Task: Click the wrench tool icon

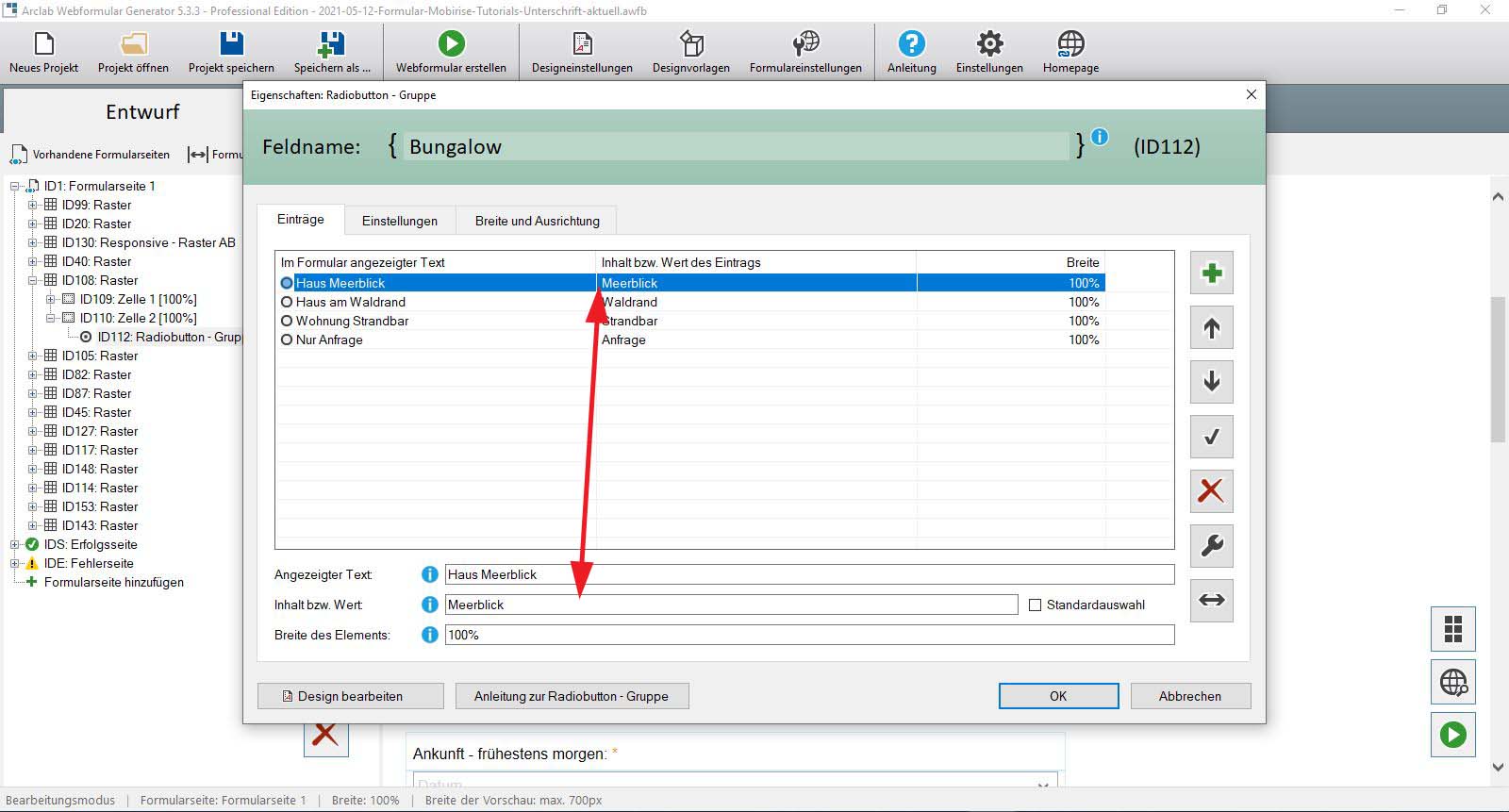Action: pos(1212,545)
